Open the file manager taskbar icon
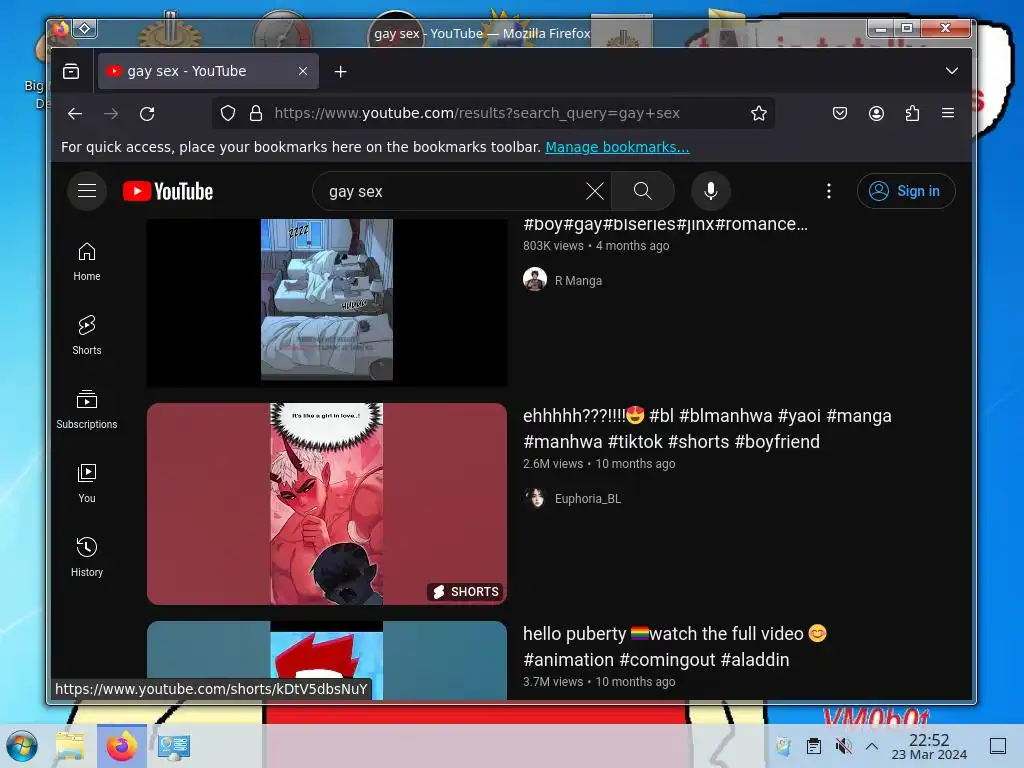 [x=70, y=746]
